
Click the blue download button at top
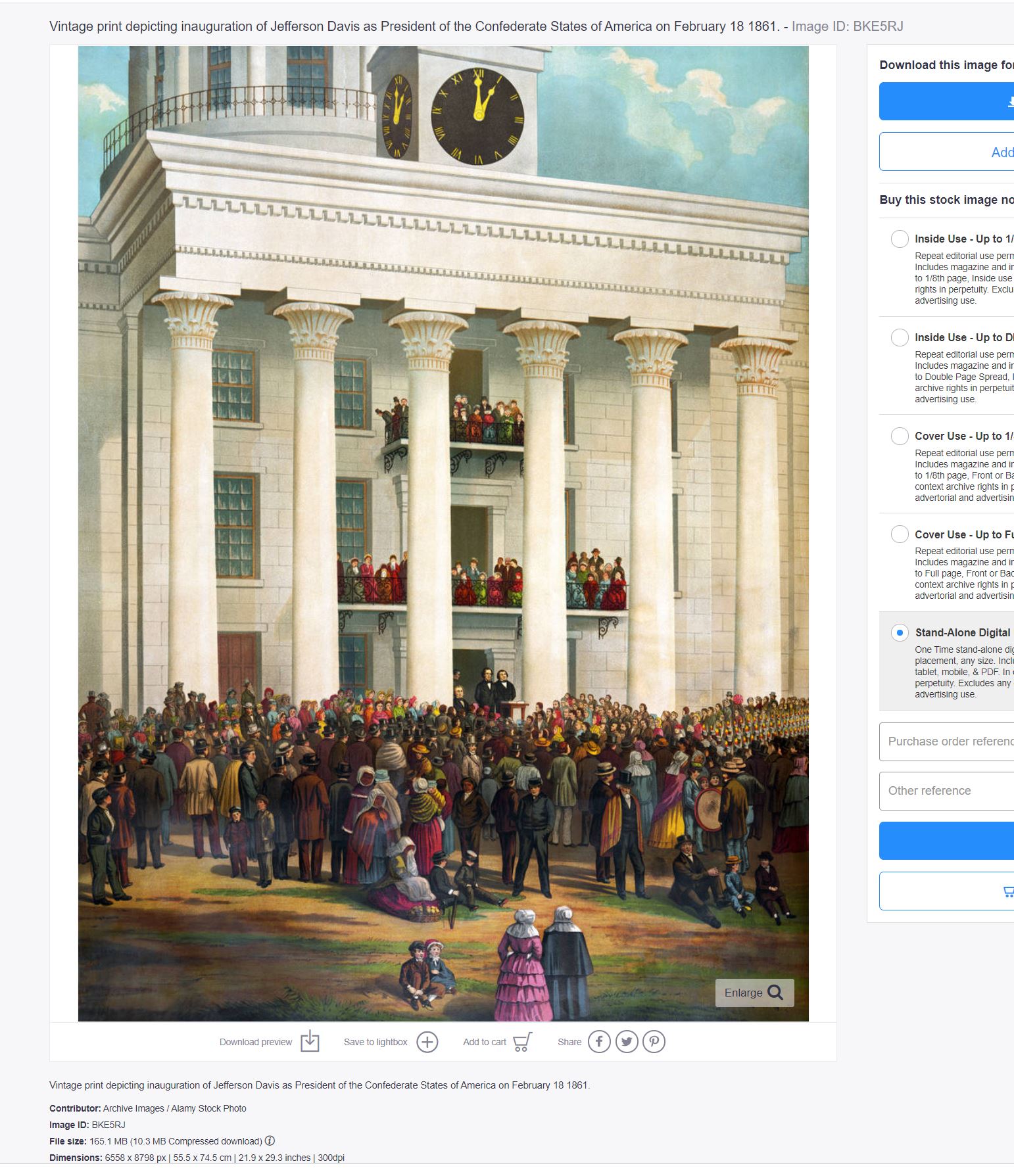[x=946, y=101]
